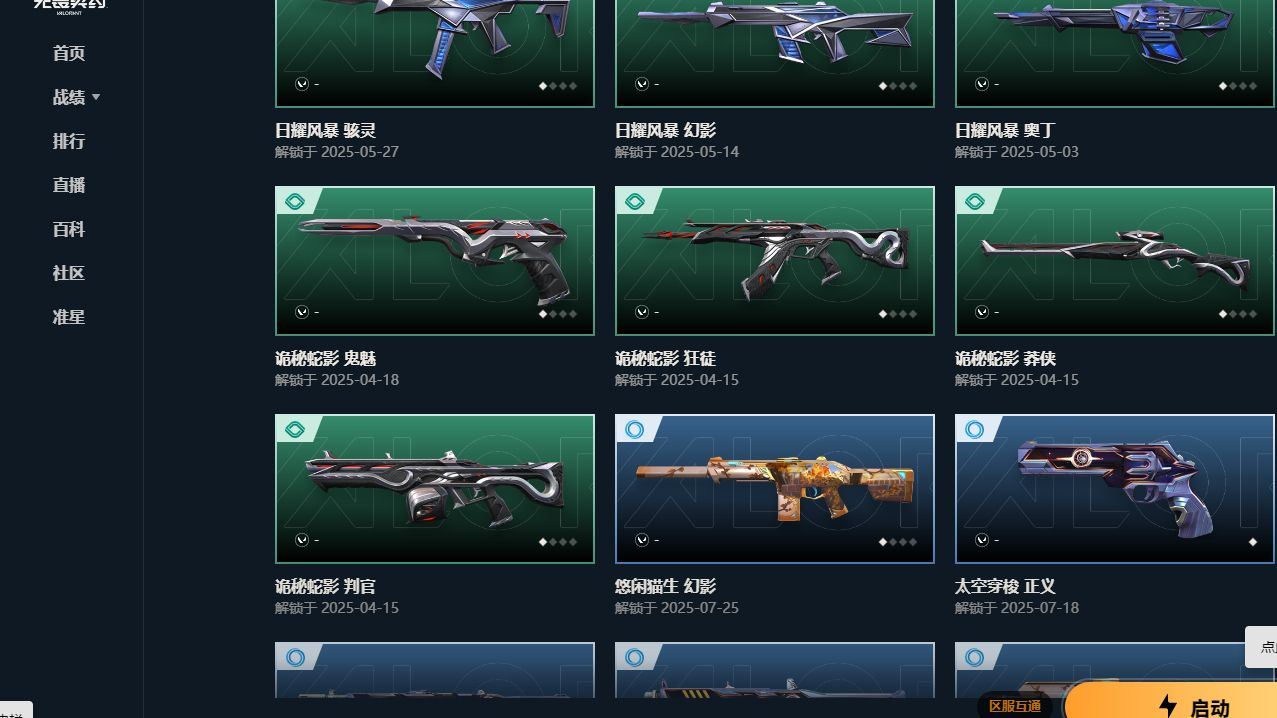Click the 区服互通 label near launch button
The width and height of the screenshot is (1277, 718).
click(x=1015, y=706)
